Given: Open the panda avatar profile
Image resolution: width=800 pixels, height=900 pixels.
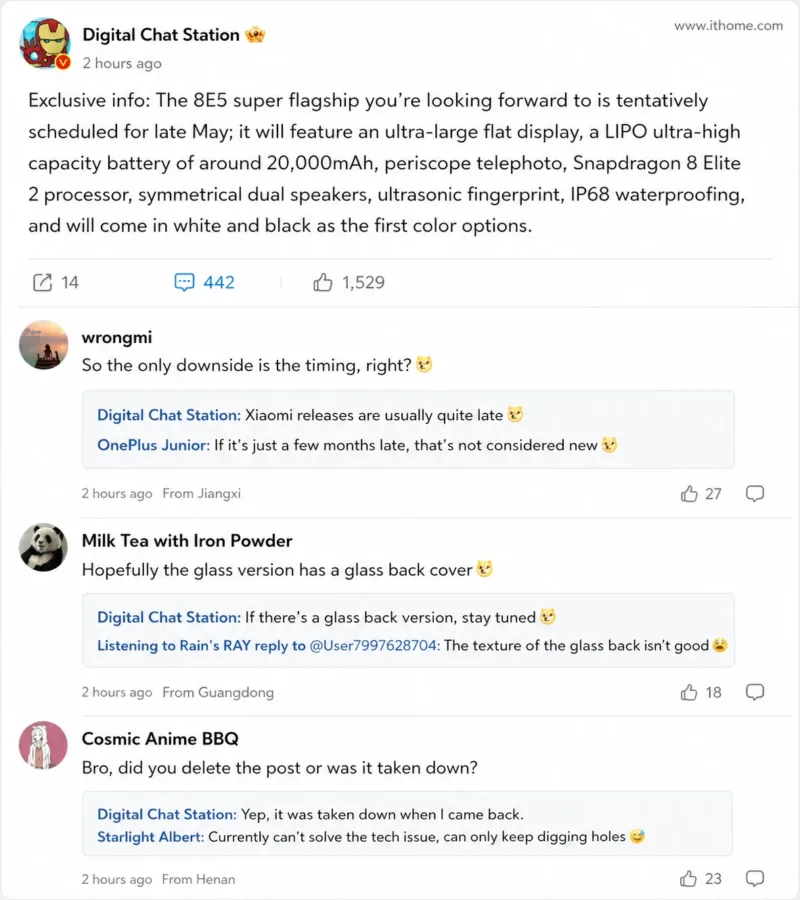Looking at the screenshot, I should (44, 548).
